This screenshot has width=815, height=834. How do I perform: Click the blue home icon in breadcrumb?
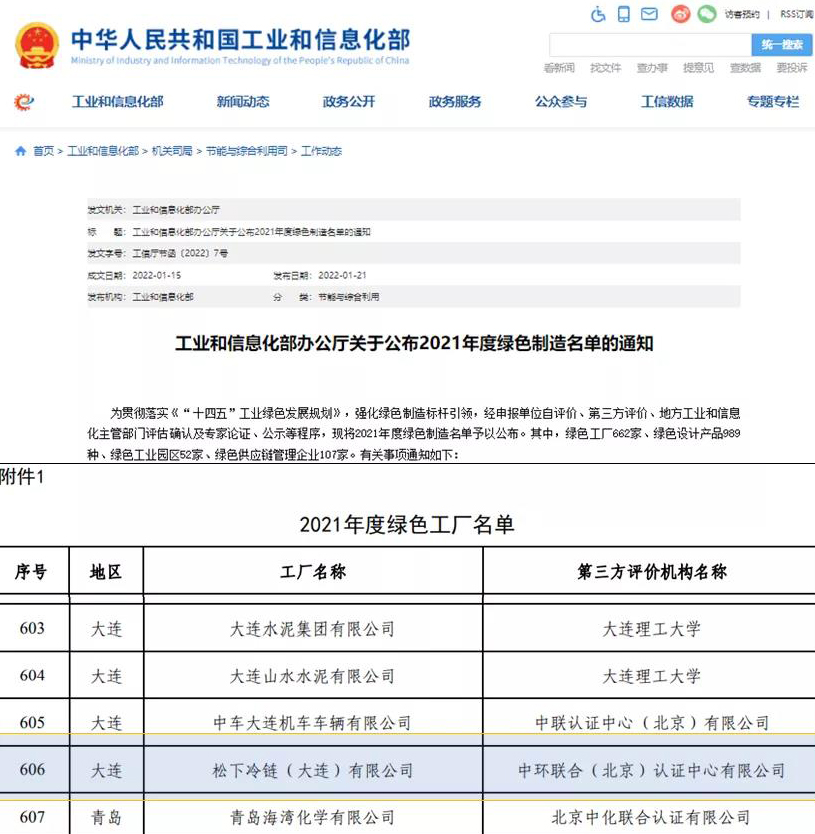(x=21, y=151)
